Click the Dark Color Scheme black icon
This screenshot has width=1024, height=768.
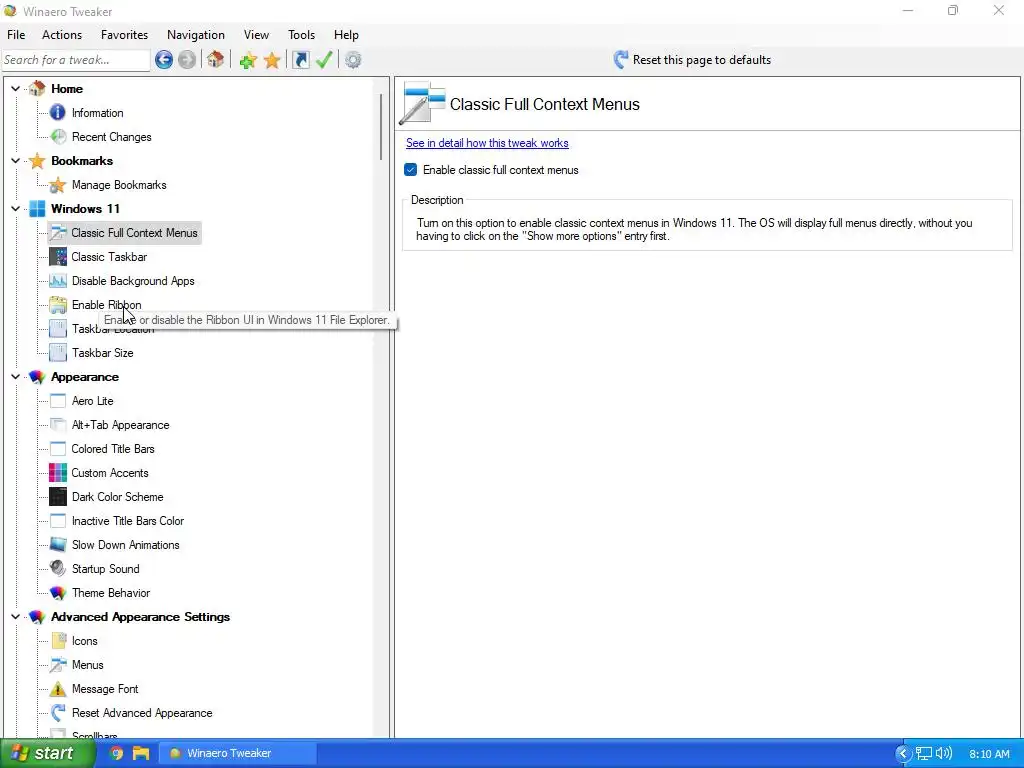[57, 497]
